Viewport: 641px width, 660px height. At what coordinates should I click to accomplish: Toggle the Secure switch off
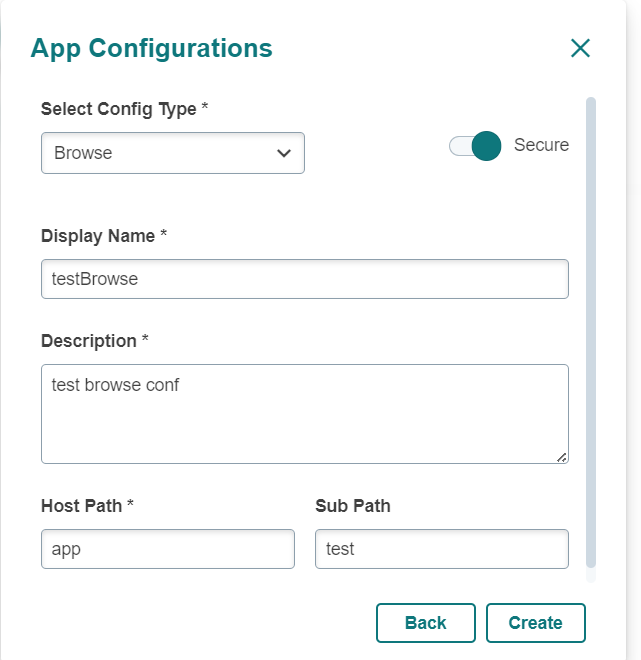tap(475, 146)
